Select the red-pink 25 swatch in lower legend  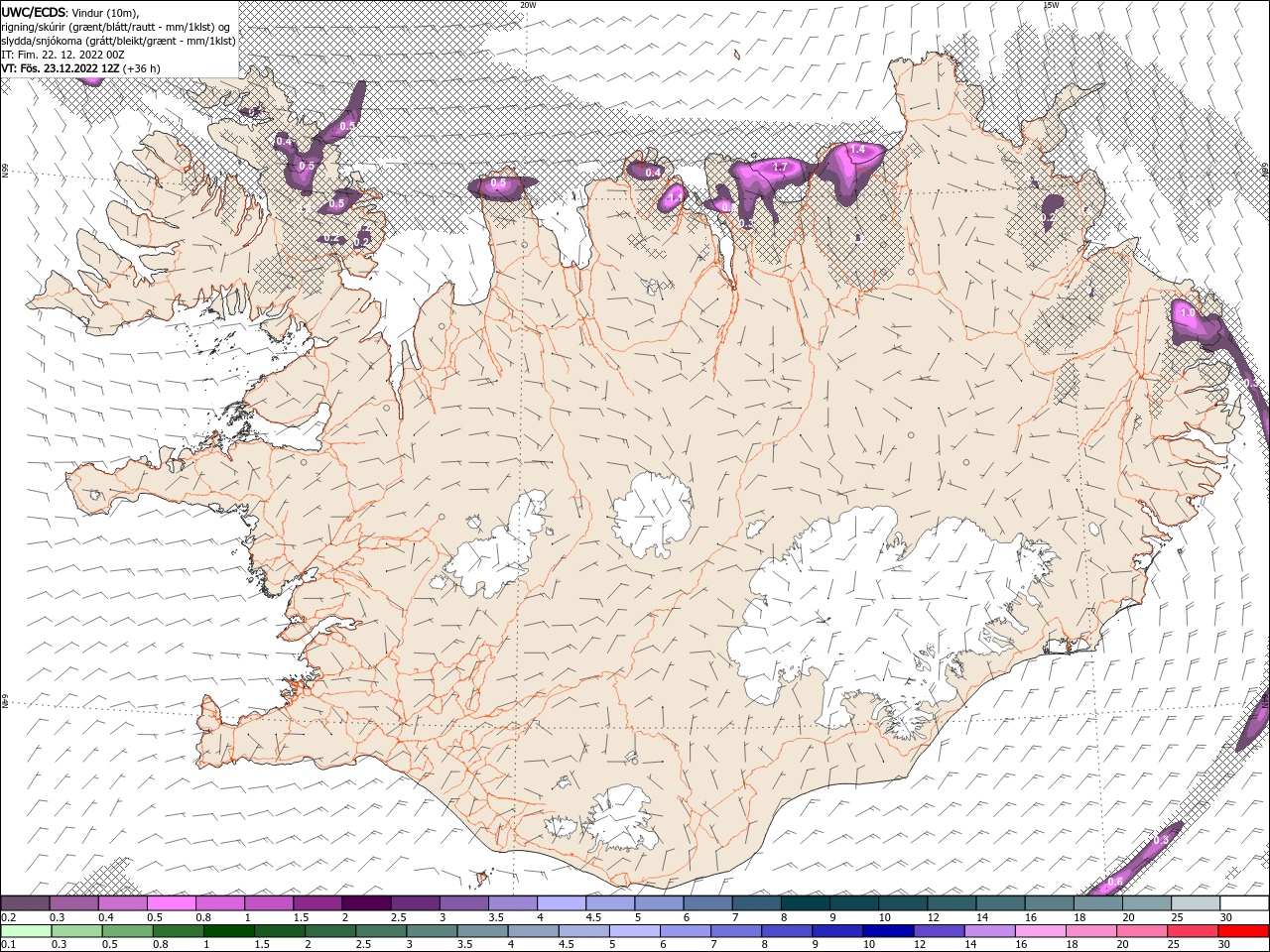pos(1192,931)
